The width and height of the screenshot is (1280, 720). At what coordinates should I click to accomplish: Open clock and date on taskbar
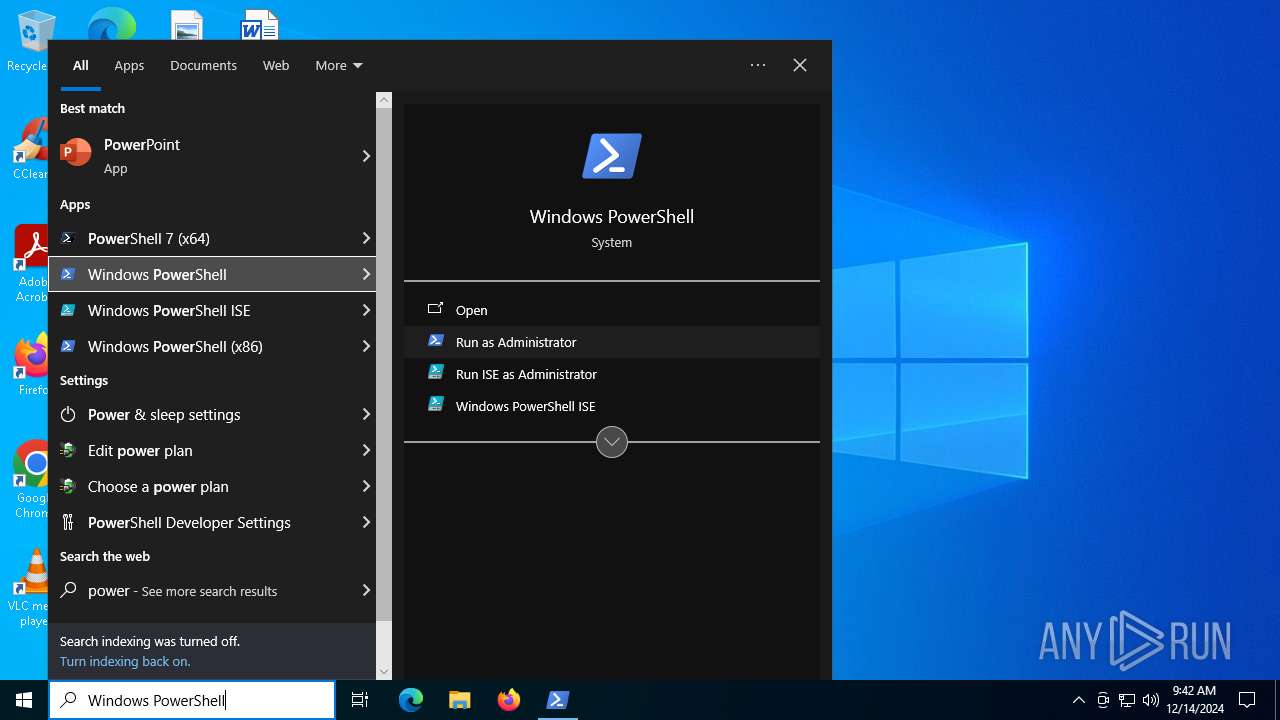coord(1194,700)
